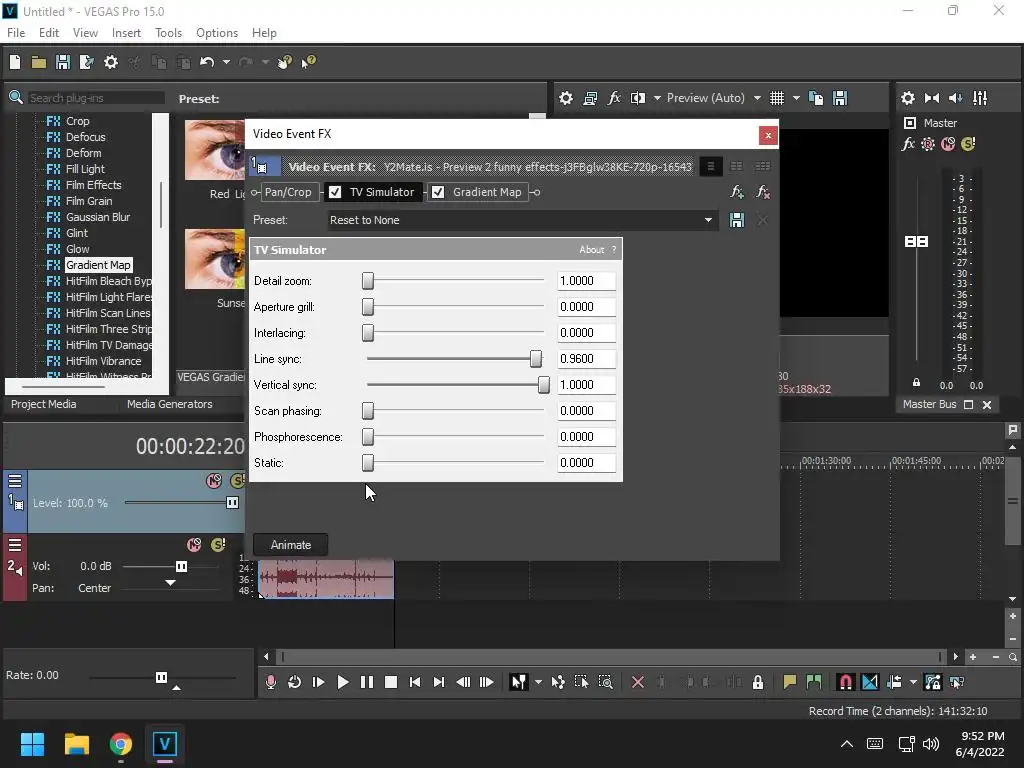
Task: Click the About link in TV Simulator
Action: (592, 249)
